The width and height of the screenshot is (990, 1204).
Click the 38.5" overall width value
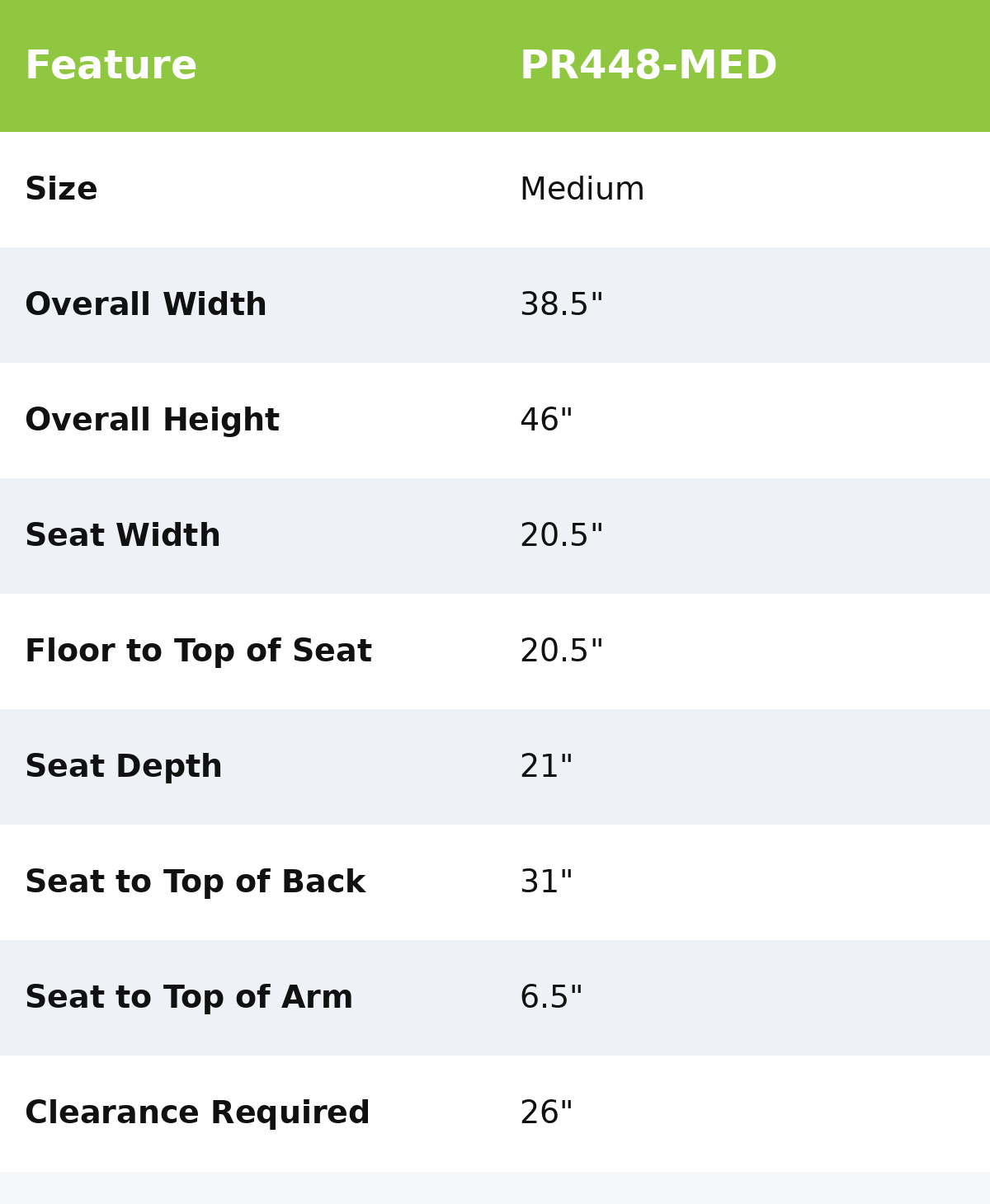point(562,305)
